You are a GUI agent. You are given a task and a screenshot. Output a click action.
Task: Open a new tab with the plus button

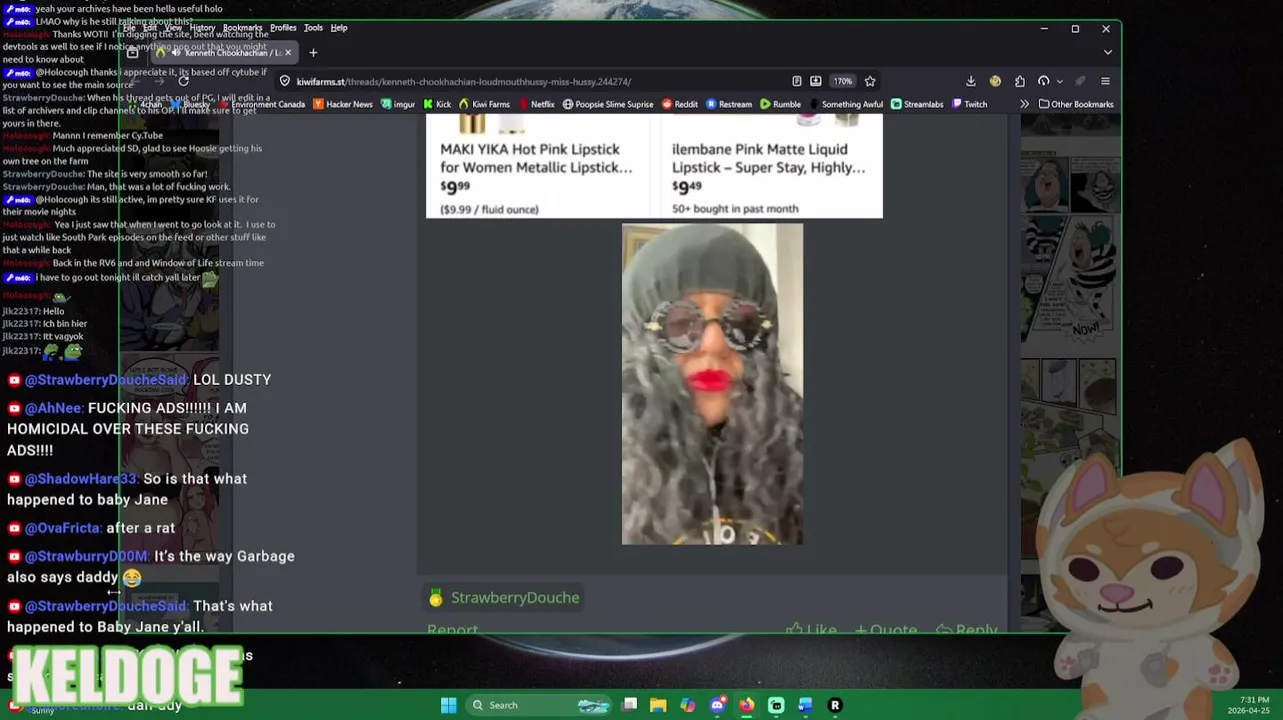click(x=313, y=53)
